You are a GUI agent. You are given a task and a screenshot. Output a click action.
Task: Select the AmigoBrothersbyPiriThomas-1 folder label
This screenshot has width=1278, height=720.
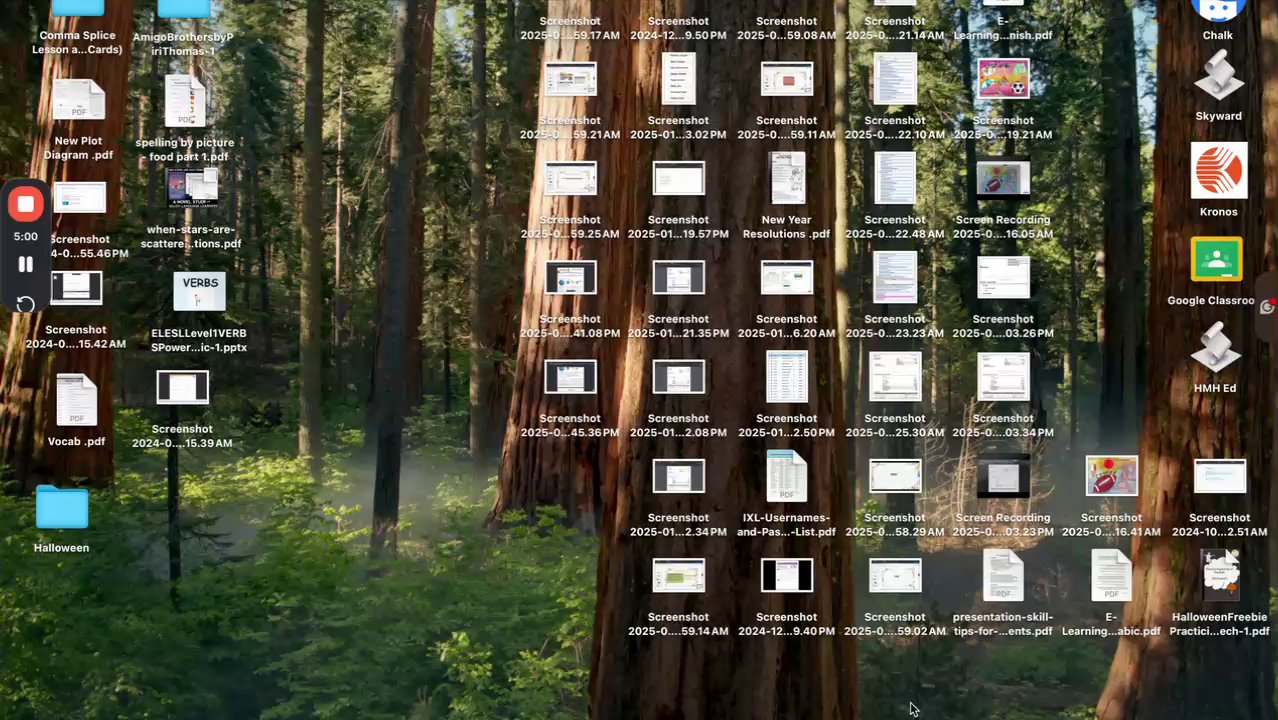pos(183,44)
